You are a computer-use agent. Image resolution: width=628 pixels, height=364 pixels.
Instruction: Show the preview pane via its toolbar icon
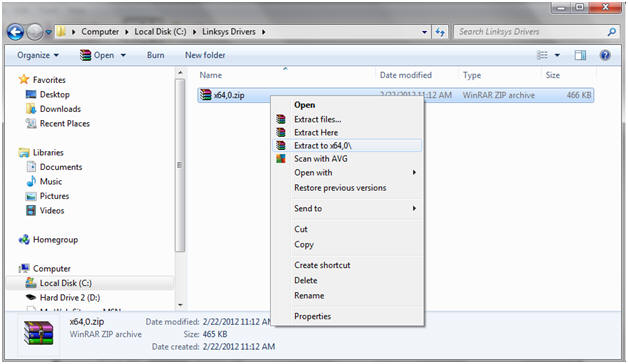coord(580,55)
